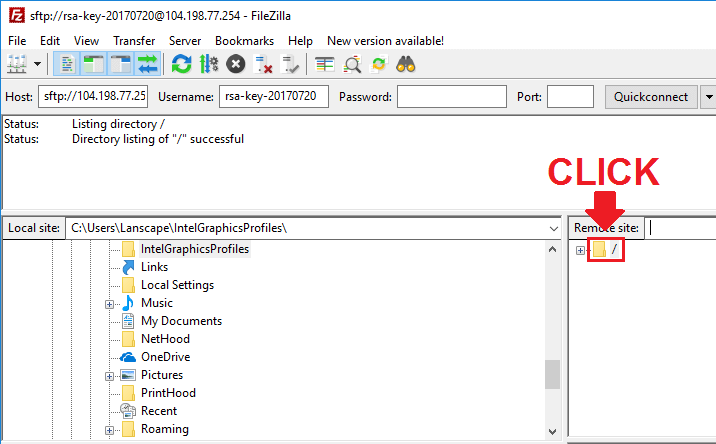
Task: Click the Recent folder icon
Action: 128,411
